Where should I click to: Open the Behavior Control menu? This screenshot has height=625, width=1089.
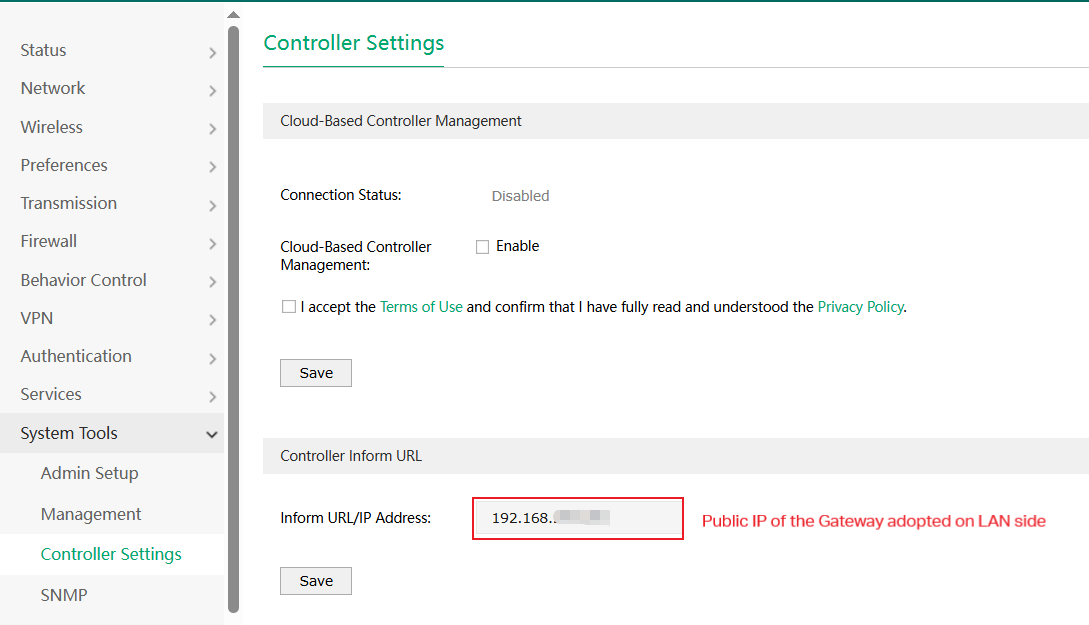[84, 280]
